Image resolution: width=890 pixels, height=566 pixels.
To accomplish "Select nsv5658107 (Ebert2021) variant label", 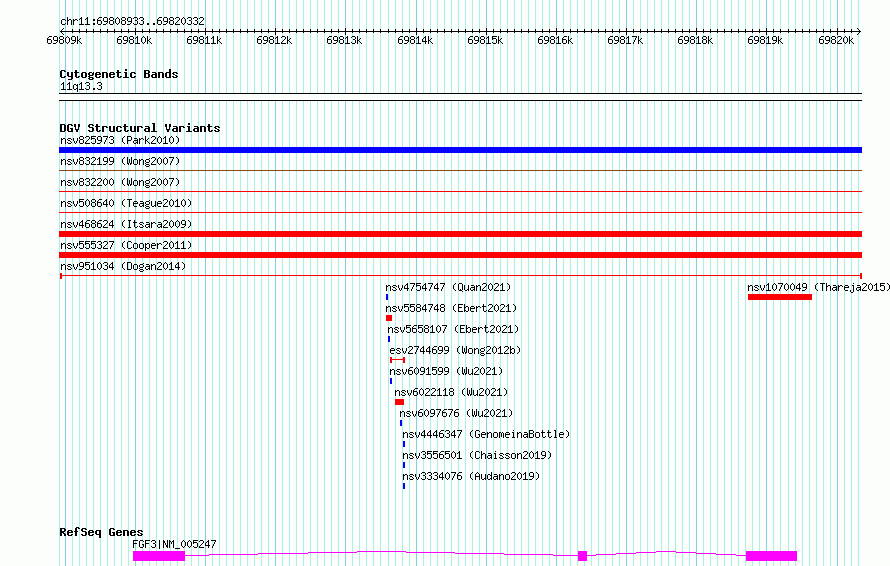I will coord(453,329).
